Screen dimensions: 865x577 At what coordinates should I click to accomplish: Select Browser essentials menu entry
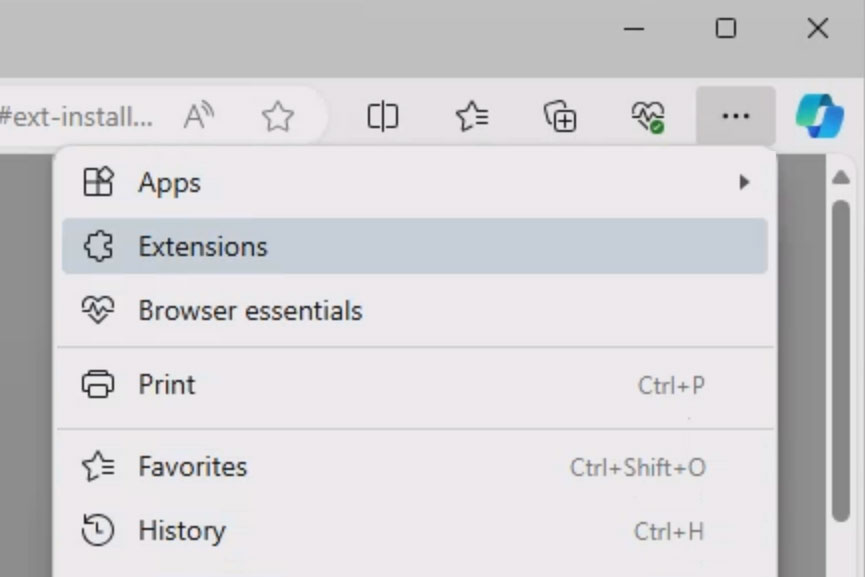(x=249, y=310)
